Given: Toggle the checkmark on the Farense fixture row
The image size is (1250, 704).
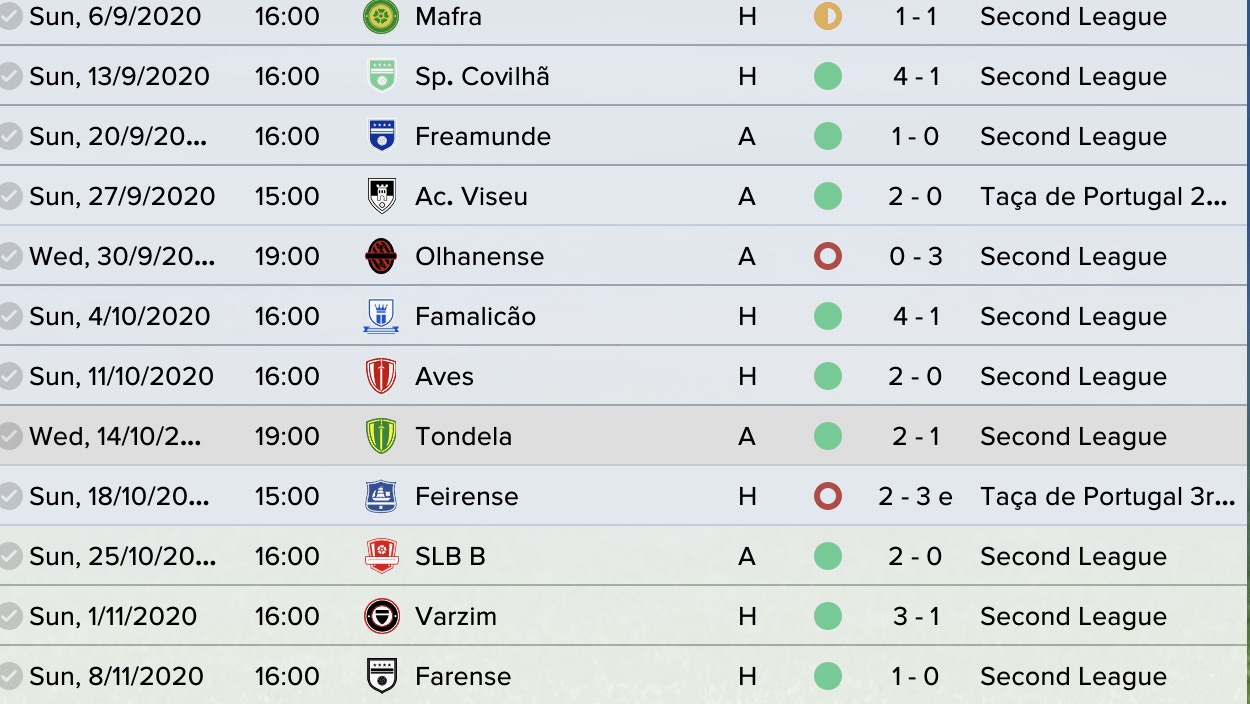Looking at the screenshot, I should coord(10,677).
